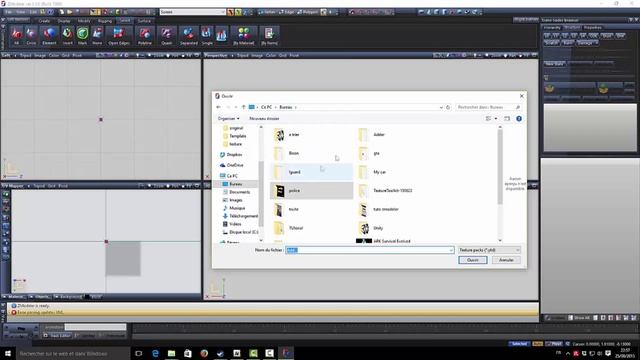Select the By Material tool
The image size is (640, 360).
pyautogui.click(x=244, y=36)
